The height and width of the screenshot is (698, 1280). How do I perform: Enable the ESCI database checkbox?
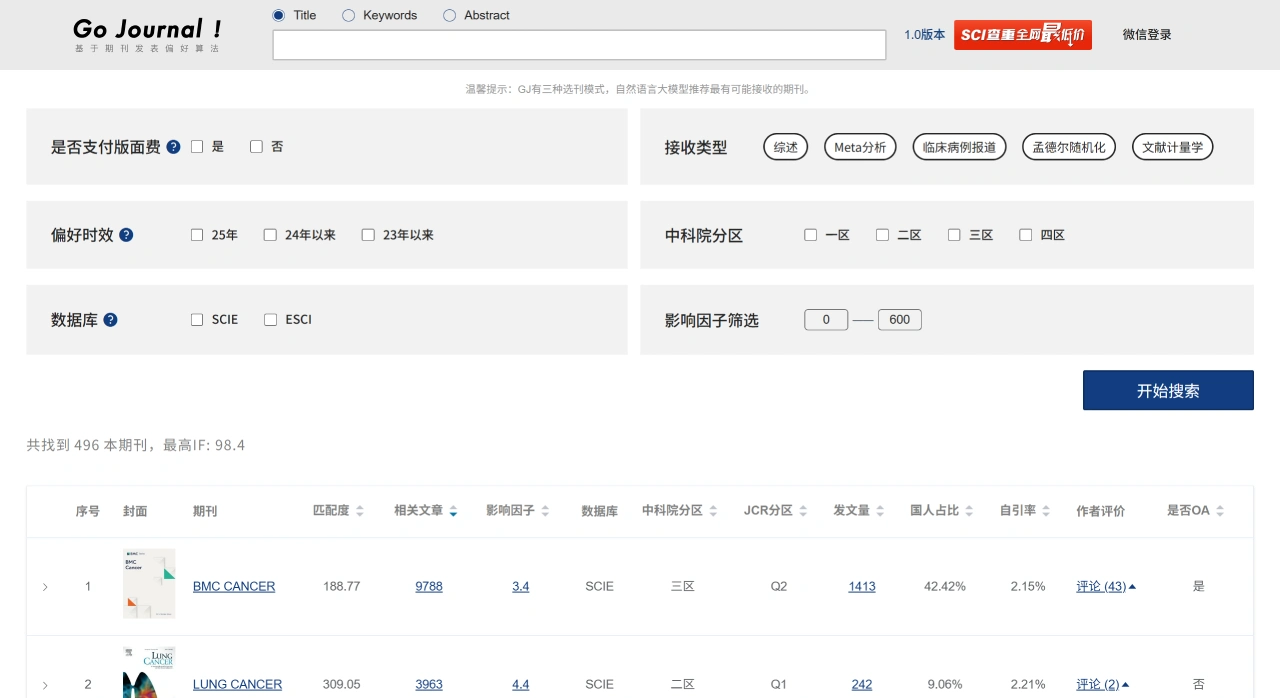(270, 320)
